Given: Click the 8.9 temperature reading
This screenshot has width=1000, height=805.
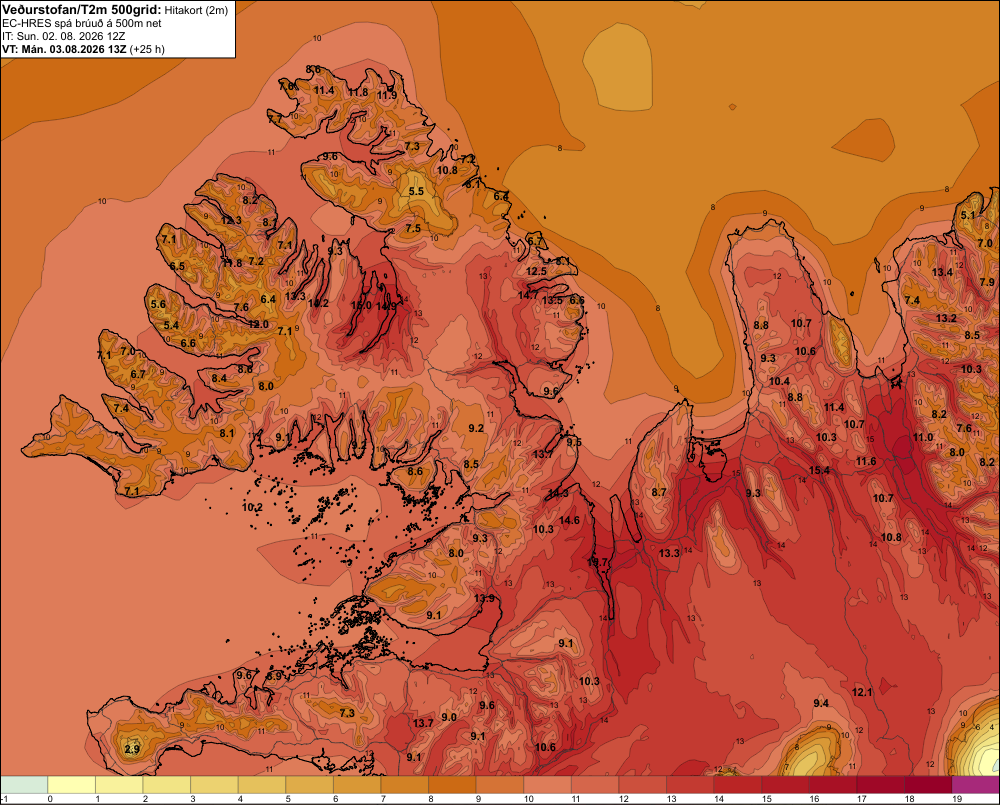Looking at the screenshot, I should [x=274, y=676].
